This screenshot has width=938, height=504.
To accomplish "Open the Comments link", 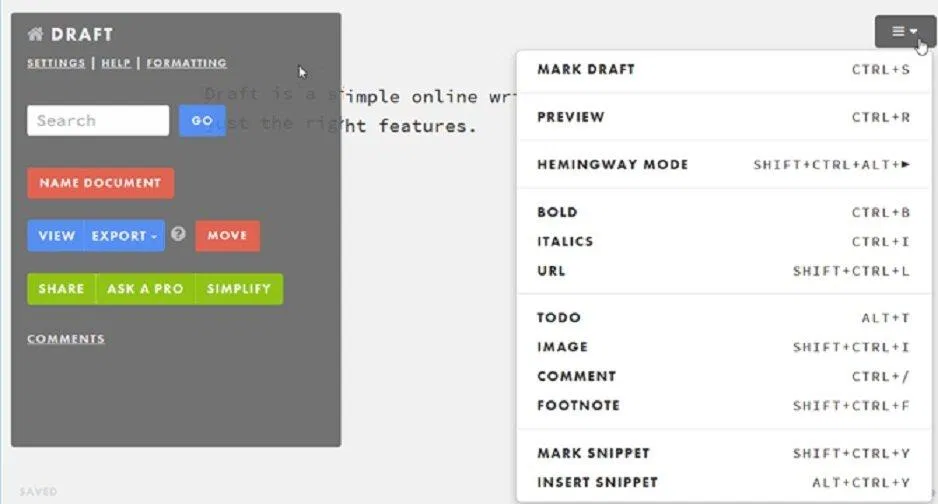I will pos(66,339).
